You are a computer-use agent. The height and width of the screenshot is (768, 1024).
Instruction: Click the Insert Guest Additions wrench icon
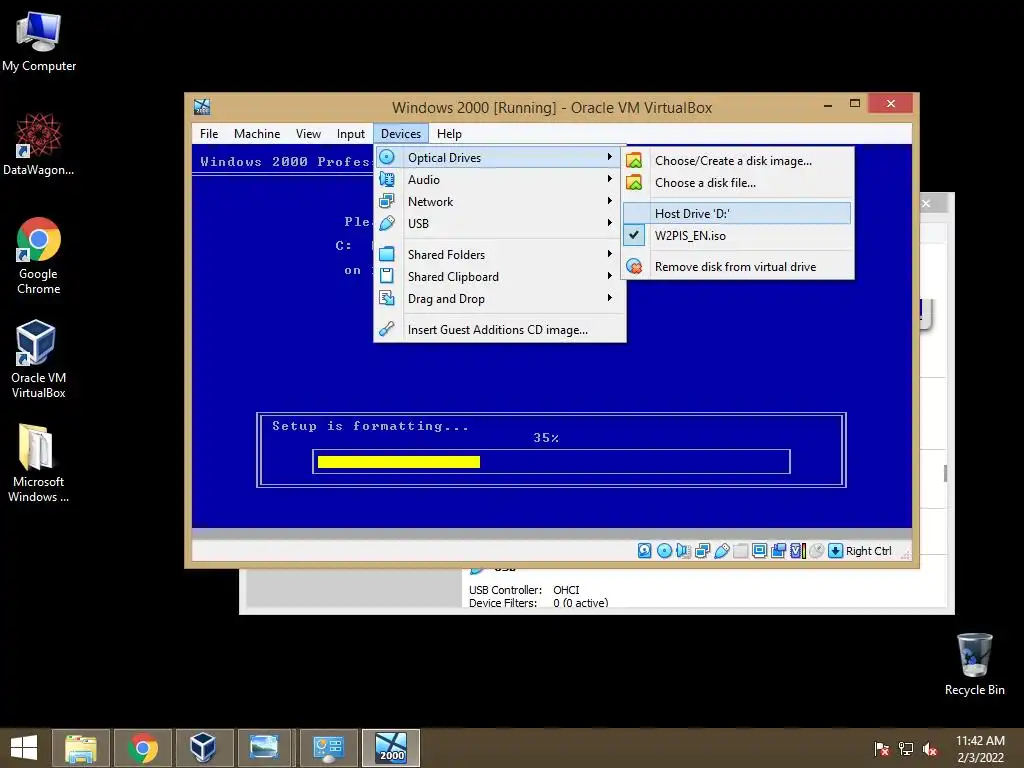tap(387, 329)
